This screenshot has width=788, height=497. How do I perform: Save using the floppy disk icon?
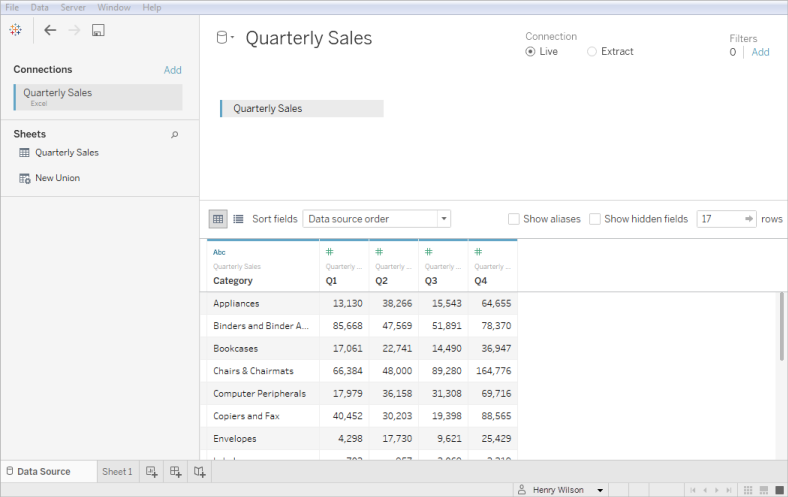98,30
